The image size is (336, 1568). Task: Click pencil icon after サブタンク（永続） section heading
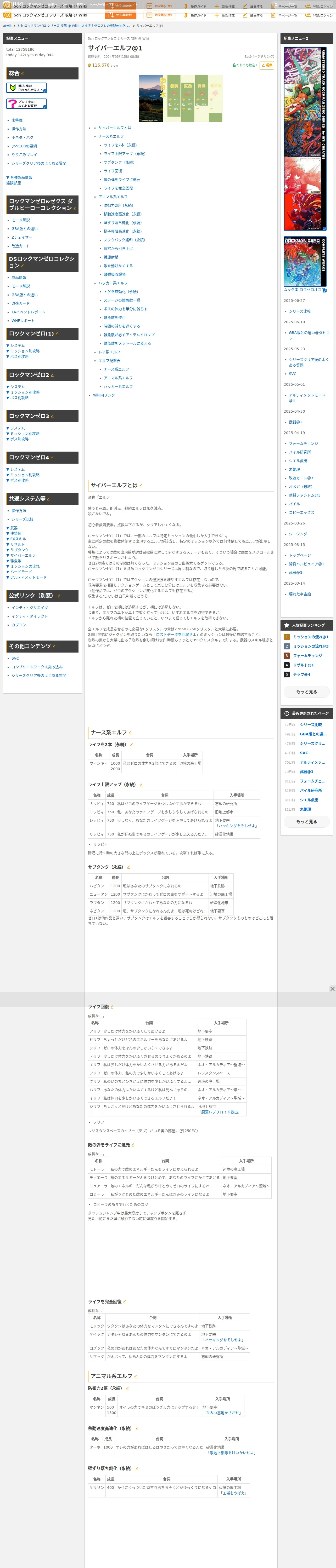click(x=129, y=867)
